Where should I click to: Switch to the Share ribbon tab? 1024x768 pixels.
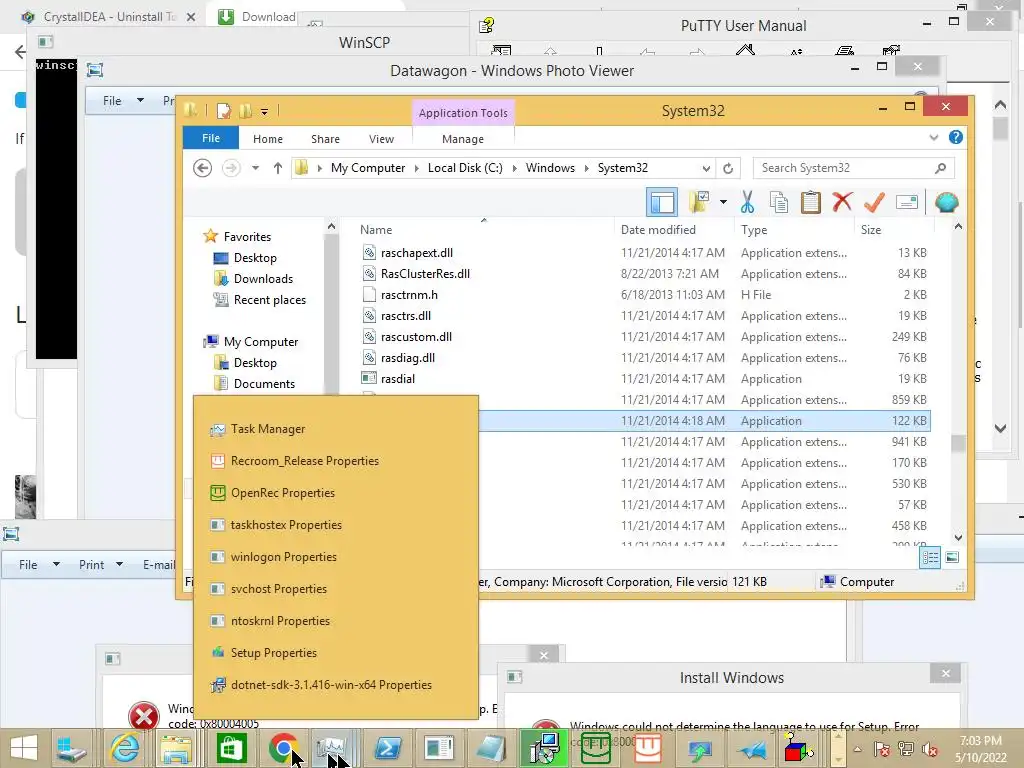(x=325, y=139)
